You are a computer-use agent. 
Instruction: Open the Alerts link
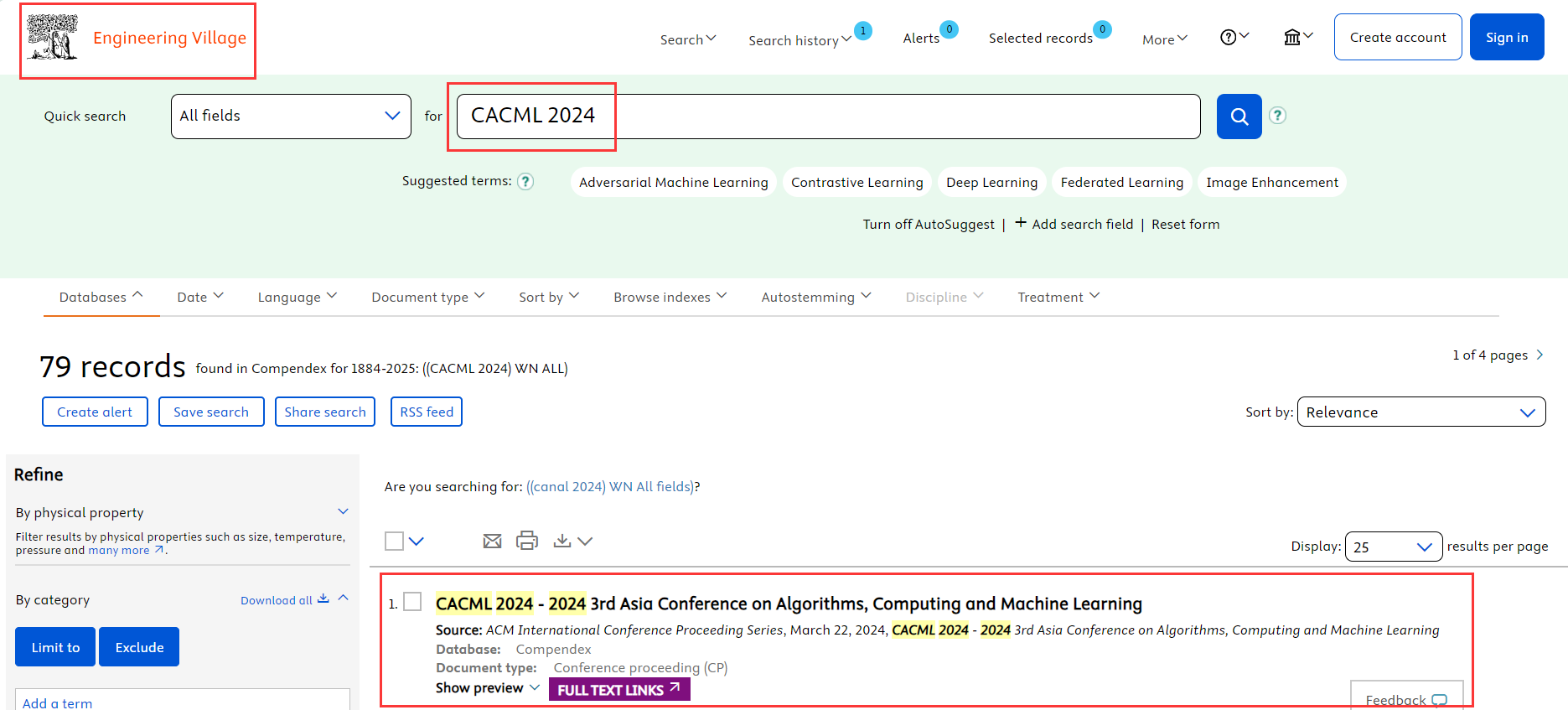pos(921,38)
